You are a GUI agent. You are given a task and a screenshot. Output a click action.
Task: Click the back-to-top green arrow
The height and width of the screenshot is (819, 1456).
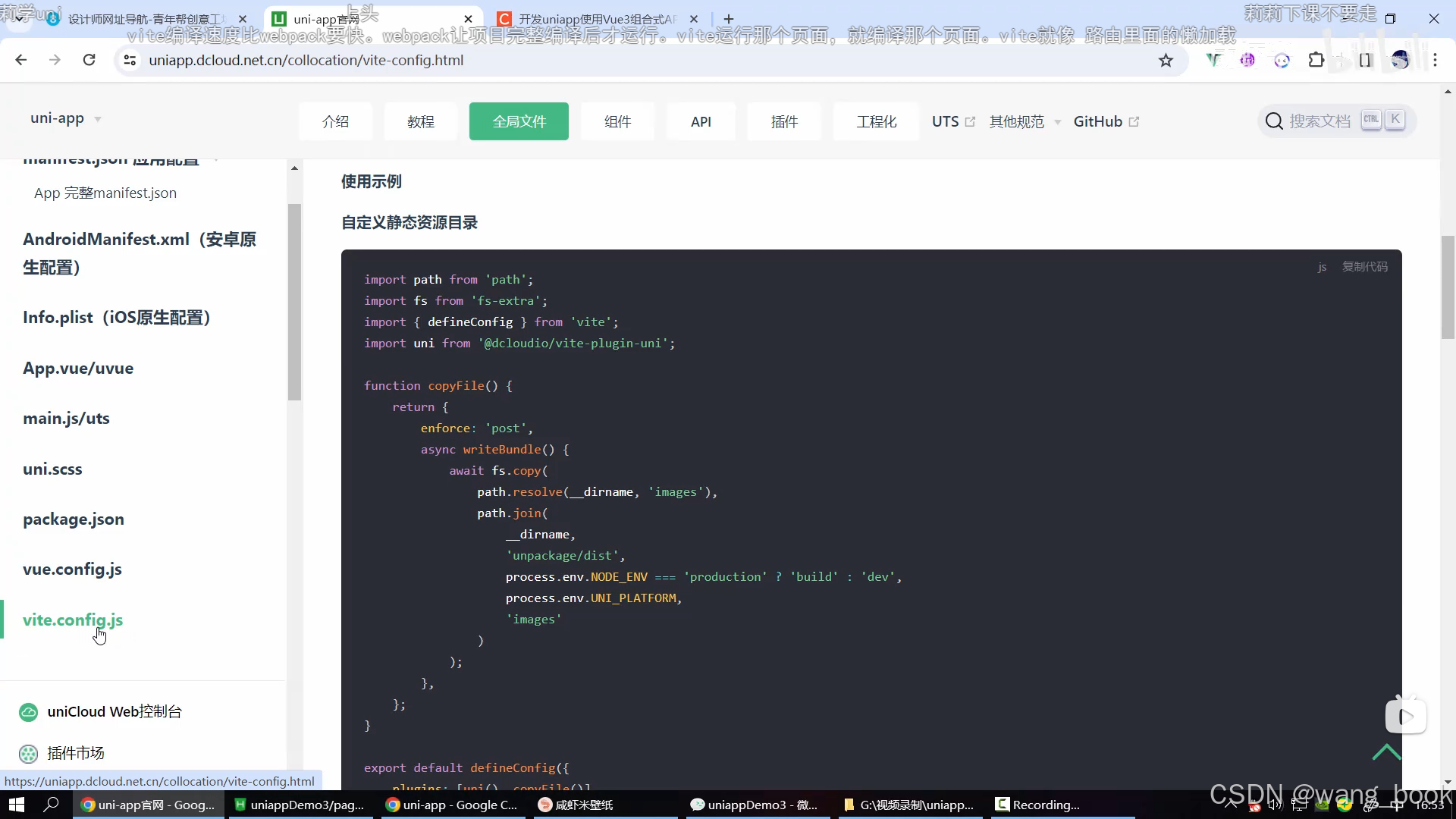(x=1386, y=752)
